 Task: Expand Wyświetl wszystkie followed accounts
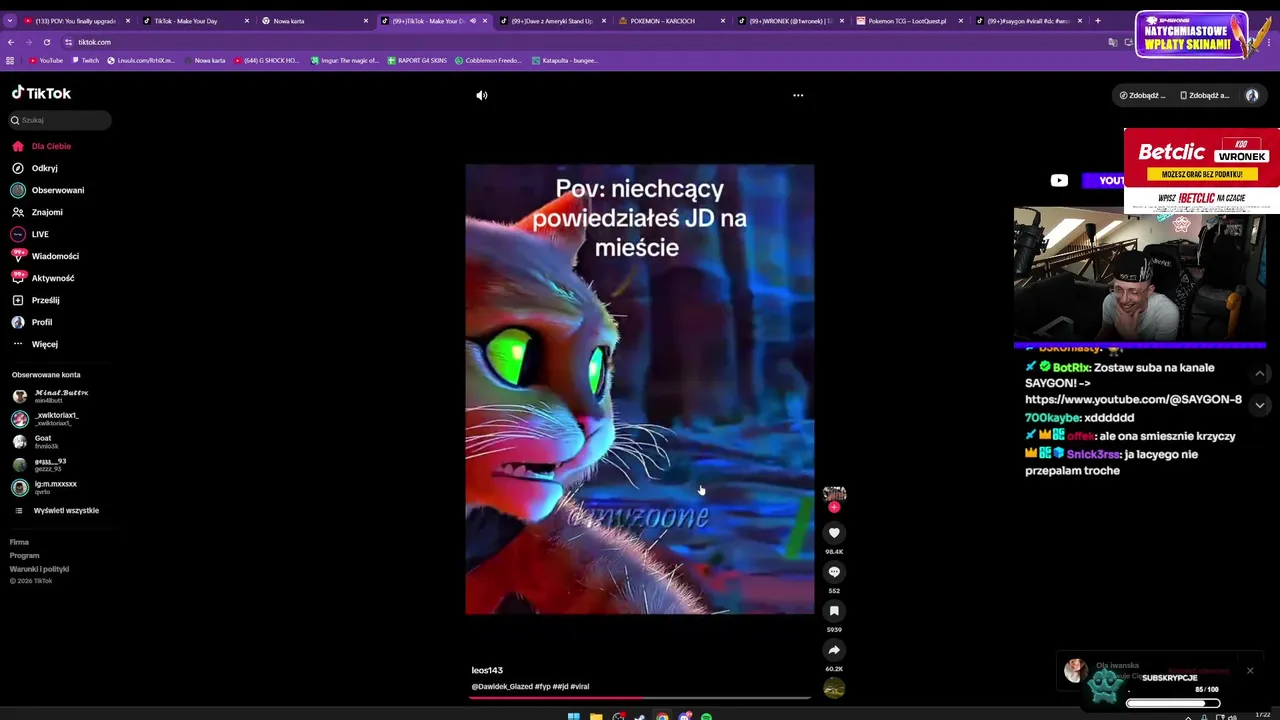coord(56,511)
